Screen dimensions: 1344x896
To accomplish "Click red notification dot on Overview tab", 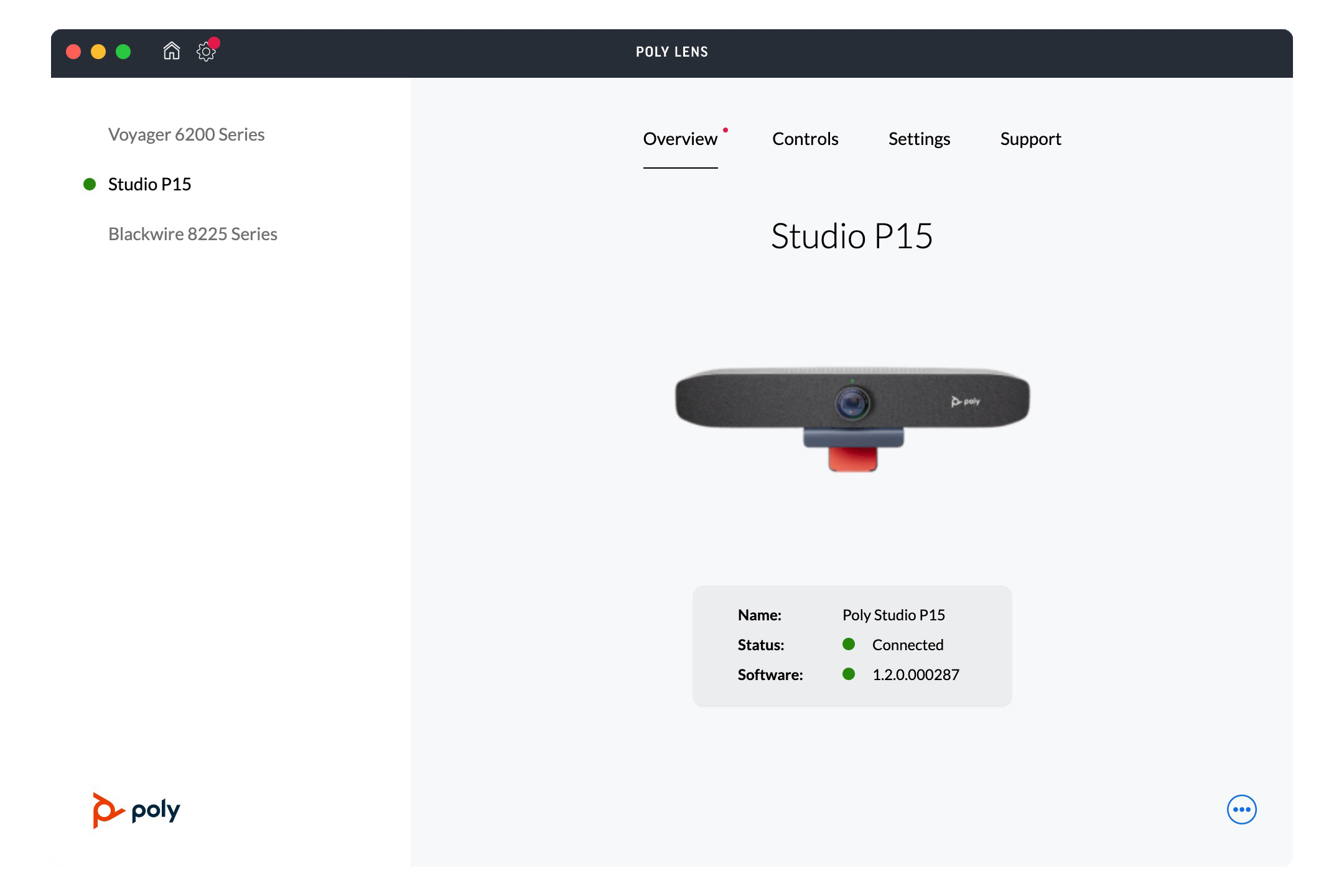I will click(x=726, y=130).
